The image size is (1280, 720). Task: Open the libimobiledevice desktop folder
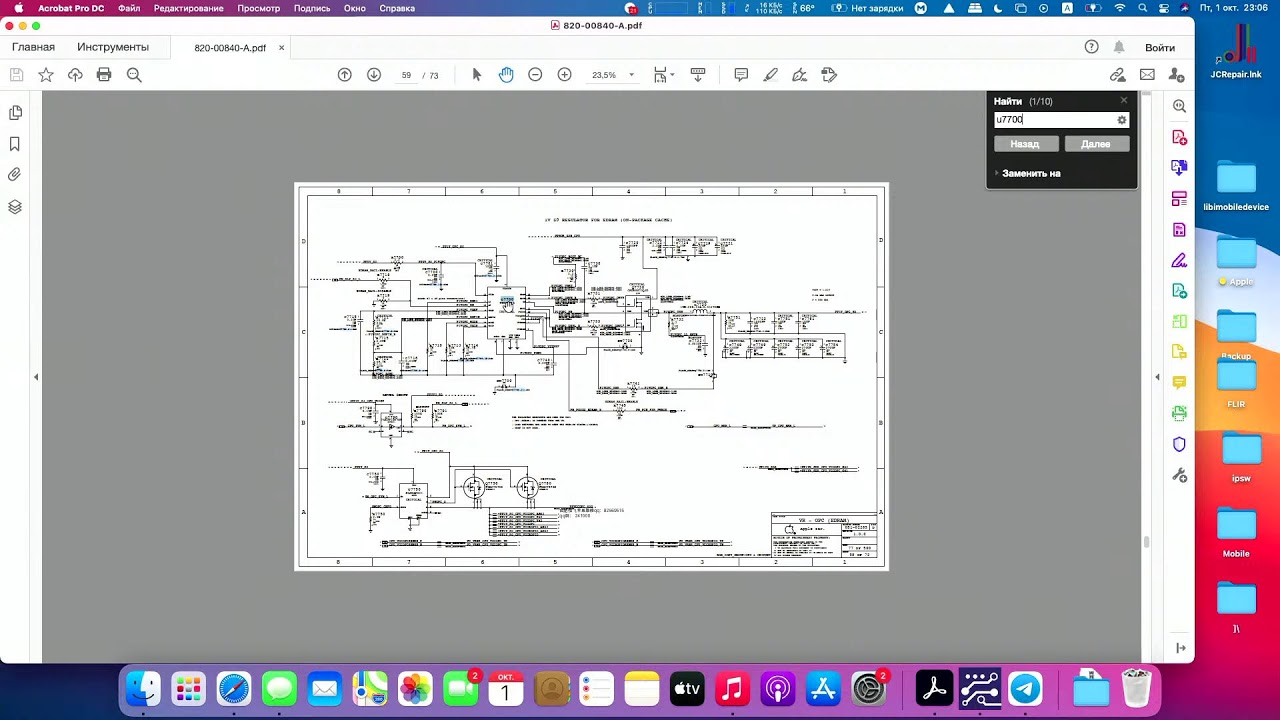click(x=1236, y=187)
